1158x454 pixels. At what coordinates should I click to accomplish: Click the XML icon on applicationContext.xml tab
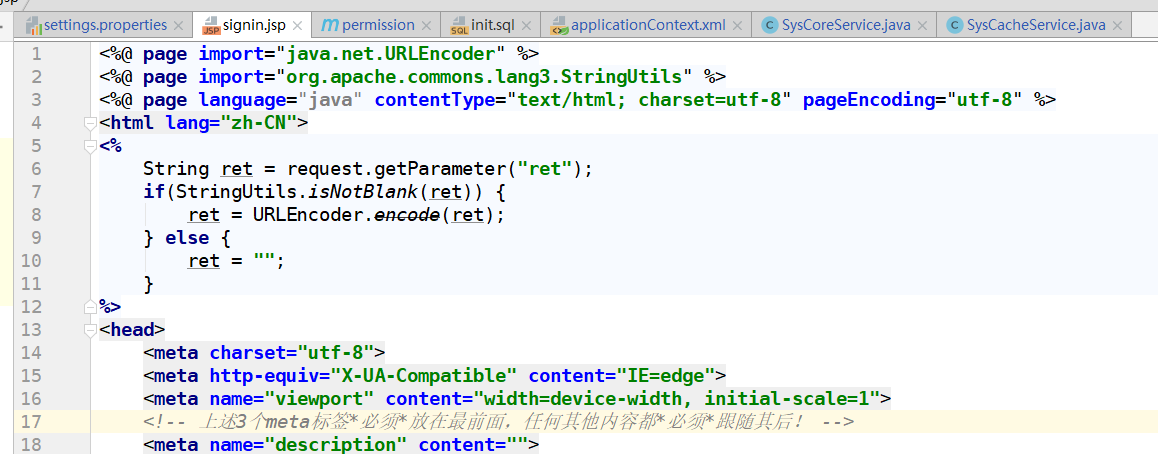click(557, 24)
